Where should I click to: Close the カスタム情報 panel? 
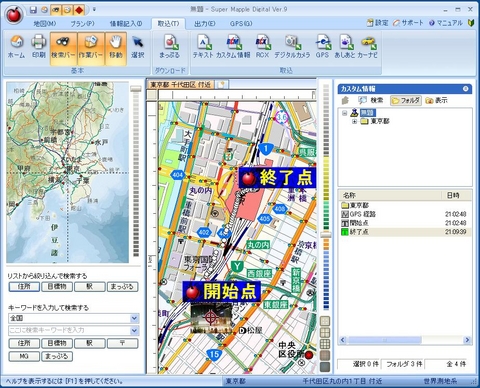tap(465, 89)
